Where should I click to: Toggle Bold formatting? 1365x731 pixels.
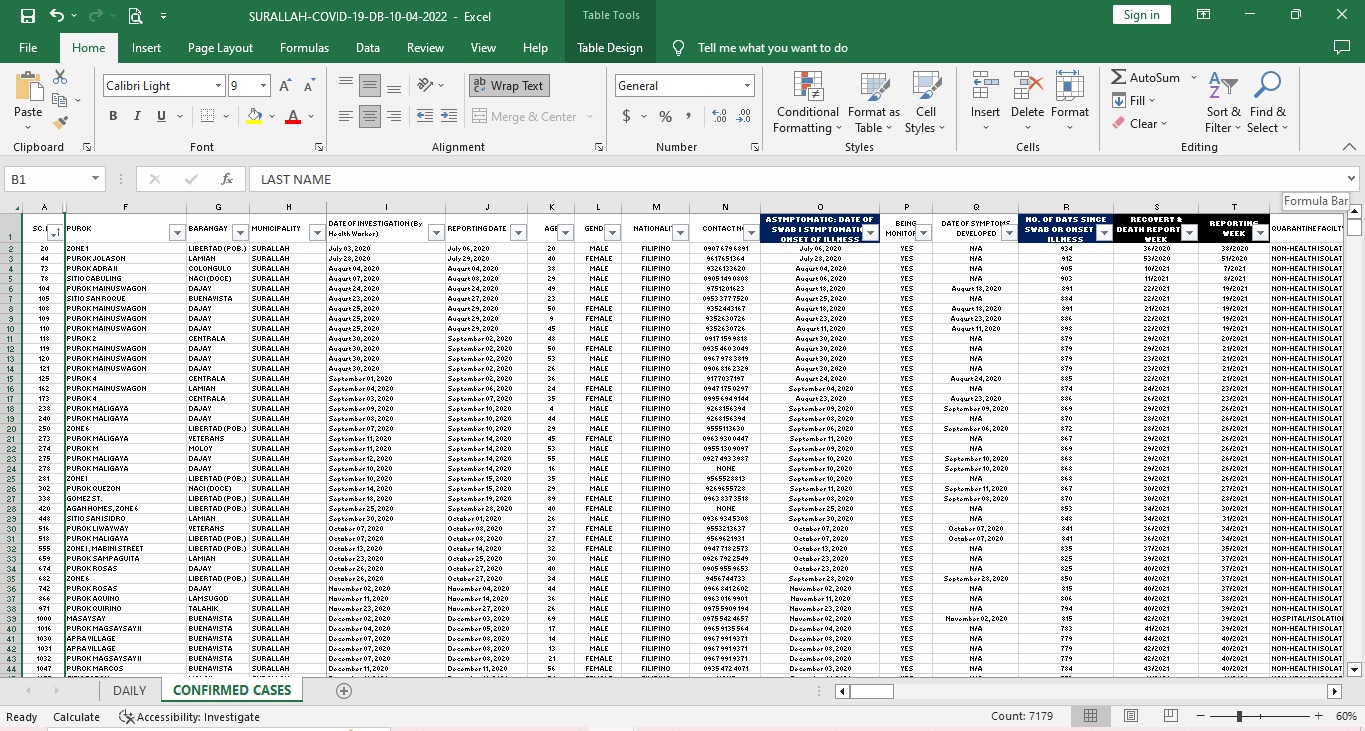tap(113, 116)
